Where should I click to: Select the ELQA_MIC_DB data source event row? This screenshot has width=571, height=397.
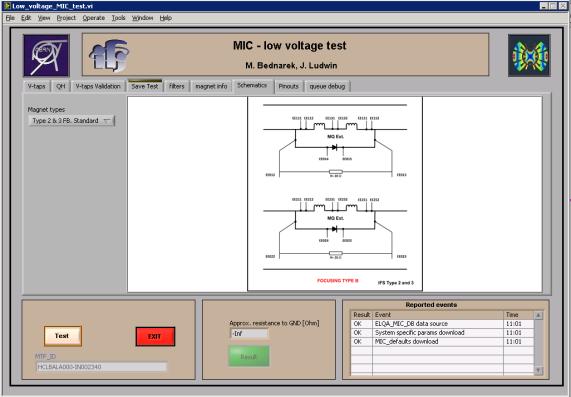442,323
